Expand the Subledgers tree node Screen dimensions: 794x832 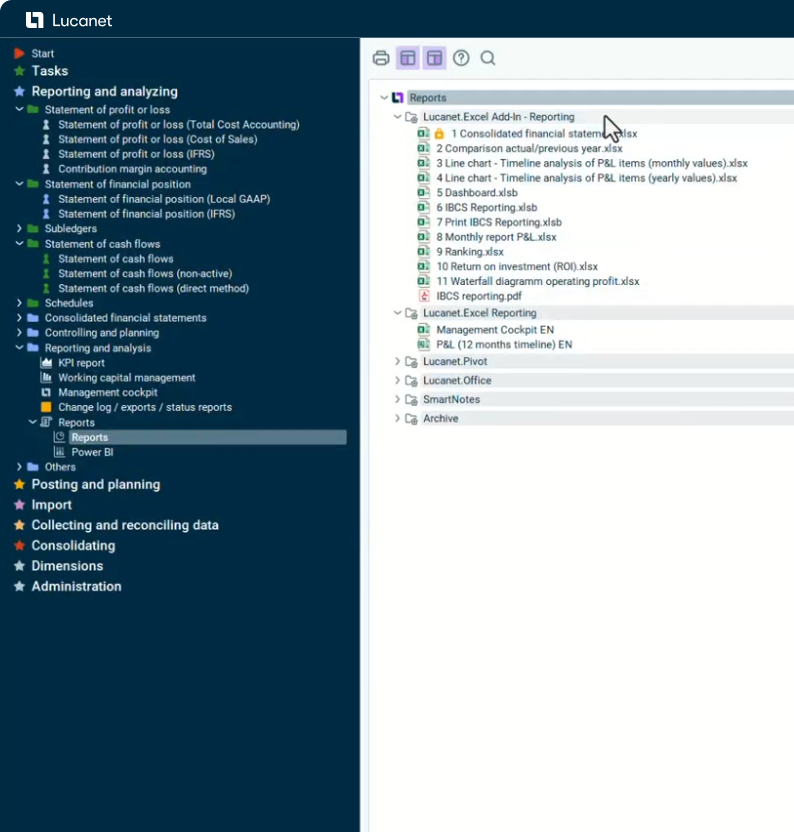click(x=19, y=229)
